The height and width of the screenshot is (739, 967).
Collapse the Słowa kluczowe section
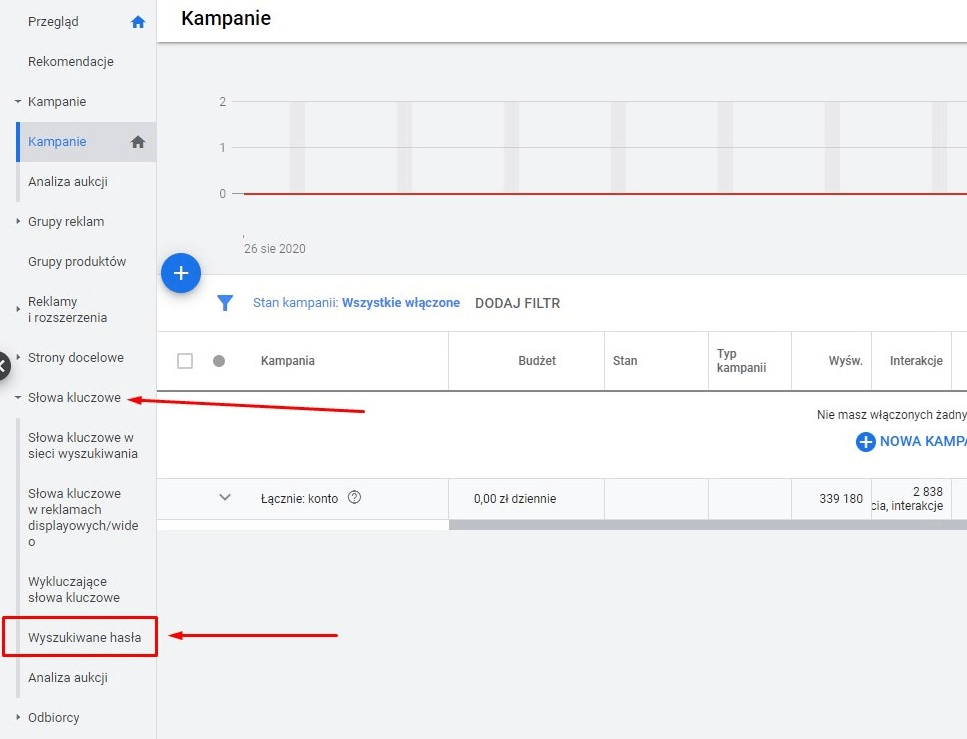18,398
